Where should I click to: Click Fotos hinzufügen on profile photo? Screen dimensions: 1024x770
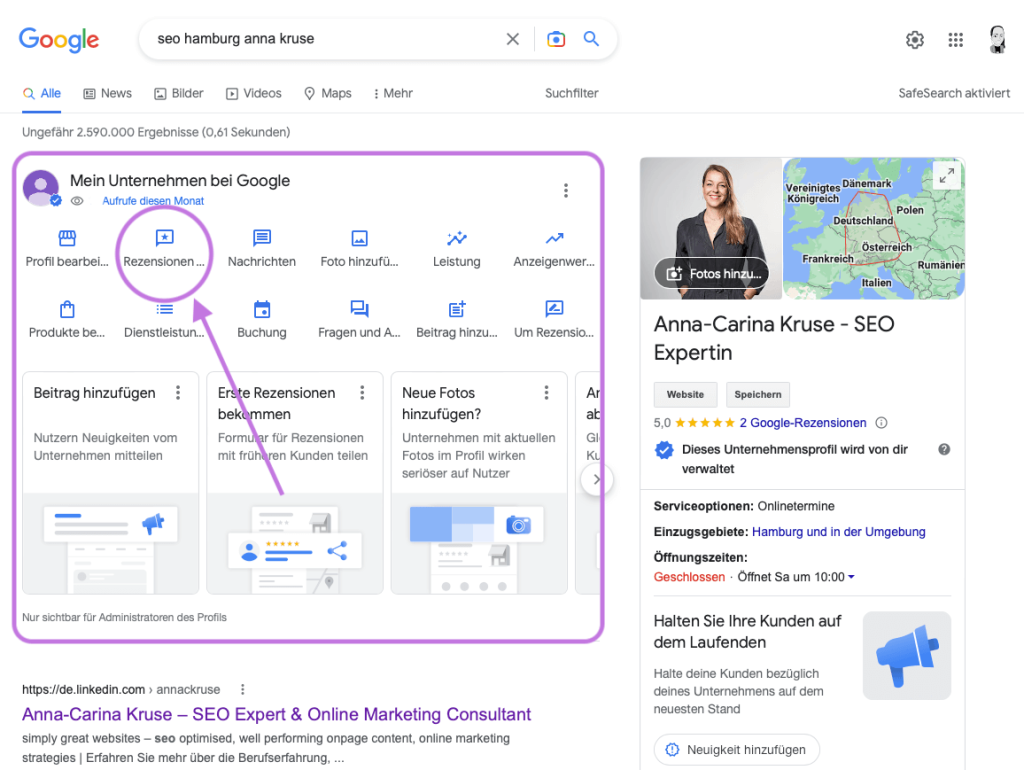[712, 274]
